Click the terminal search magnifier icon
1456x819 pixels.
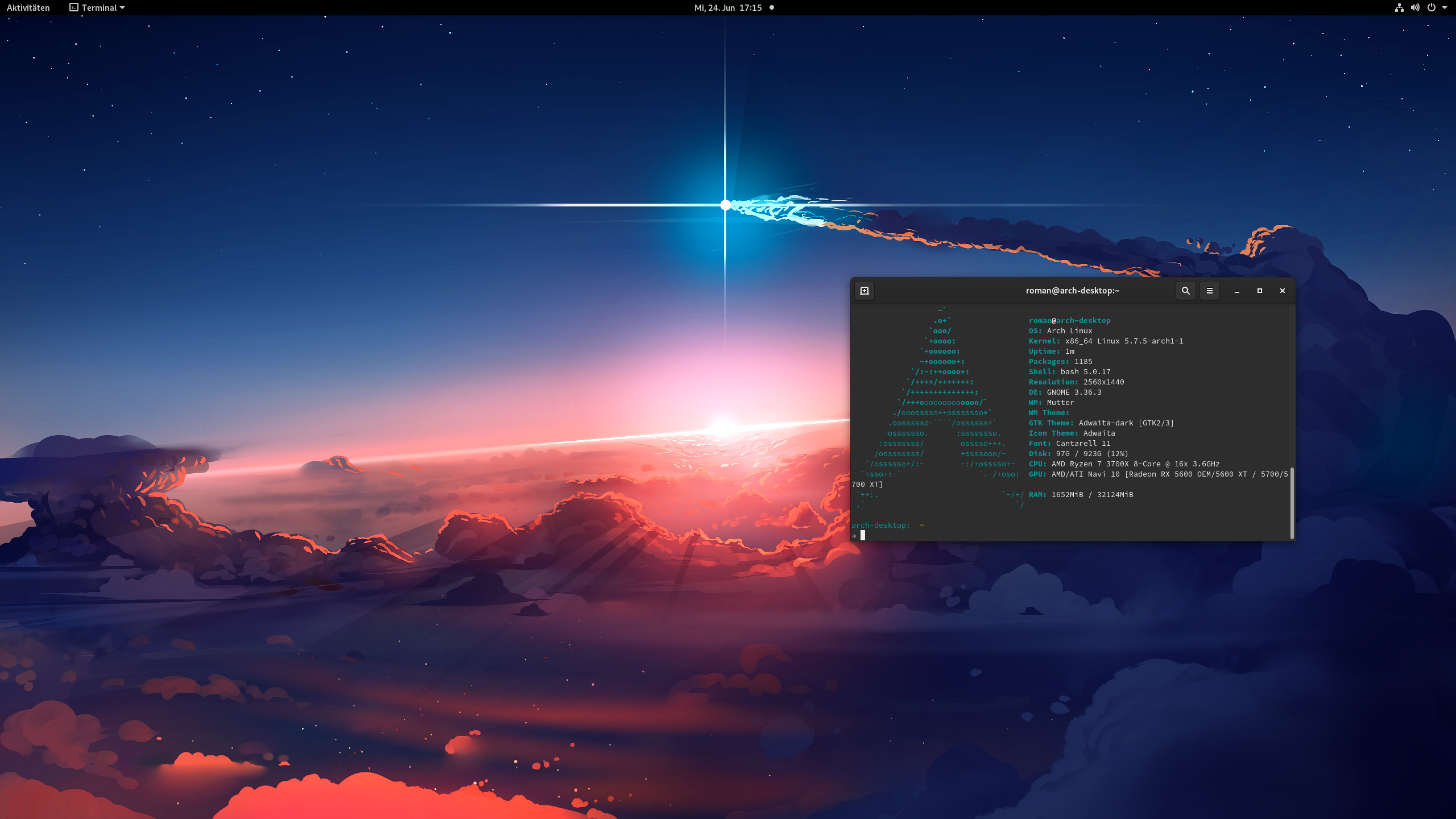[x=1185, y=291]
